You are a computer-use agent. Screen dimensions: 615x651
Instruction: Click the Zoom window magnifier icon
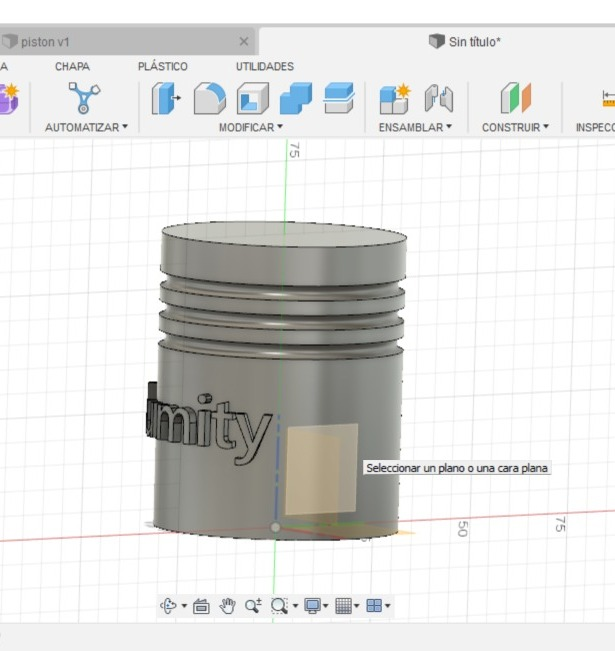tap(279, 606)
